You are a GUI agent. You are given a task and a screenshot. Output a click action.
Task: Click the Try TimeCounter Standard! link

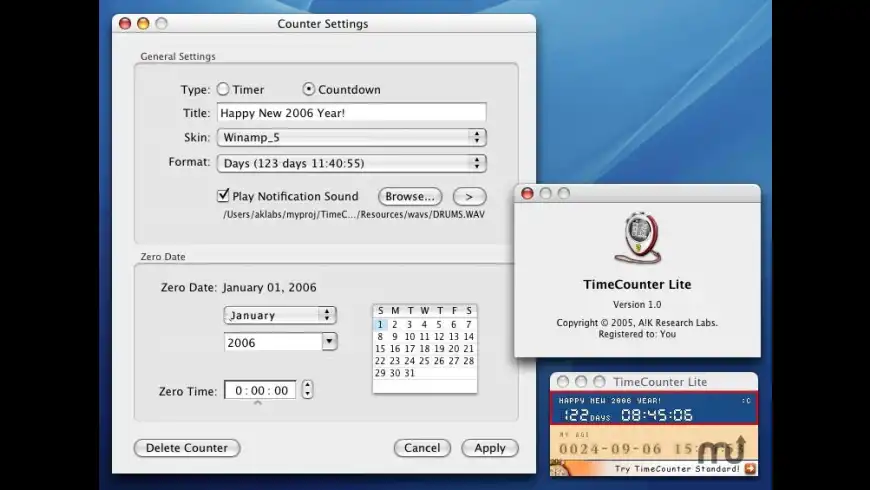point(677,469)
